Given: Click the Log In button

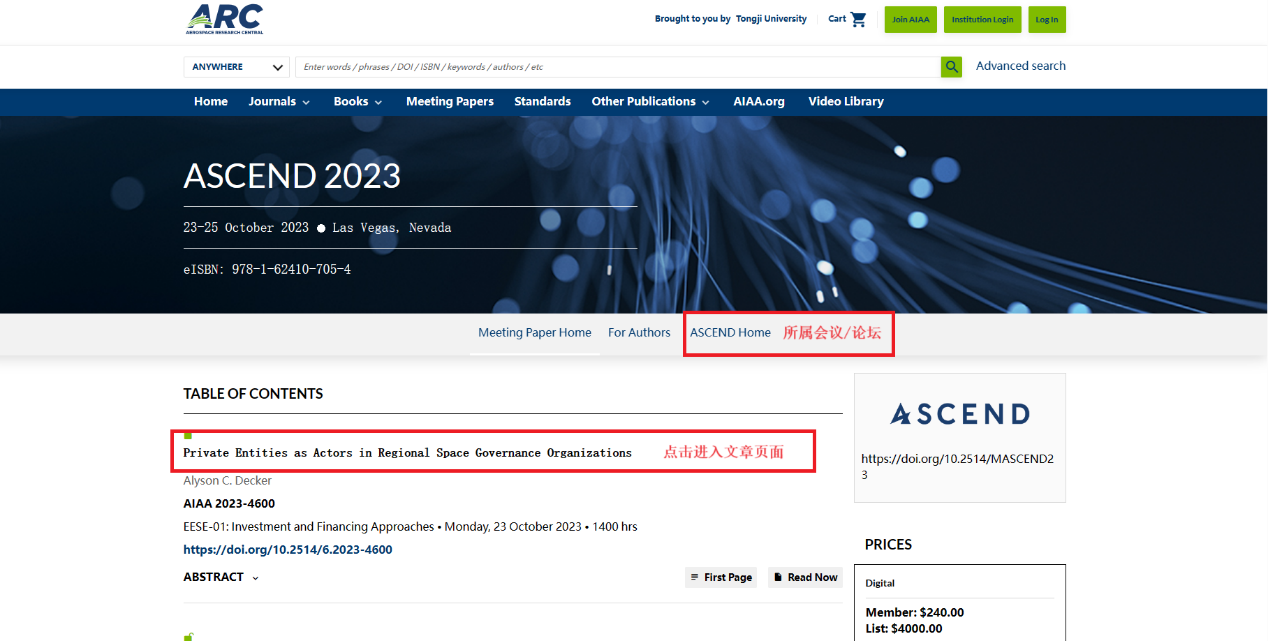Looking at the screenshot, I should pos(1047,20).
